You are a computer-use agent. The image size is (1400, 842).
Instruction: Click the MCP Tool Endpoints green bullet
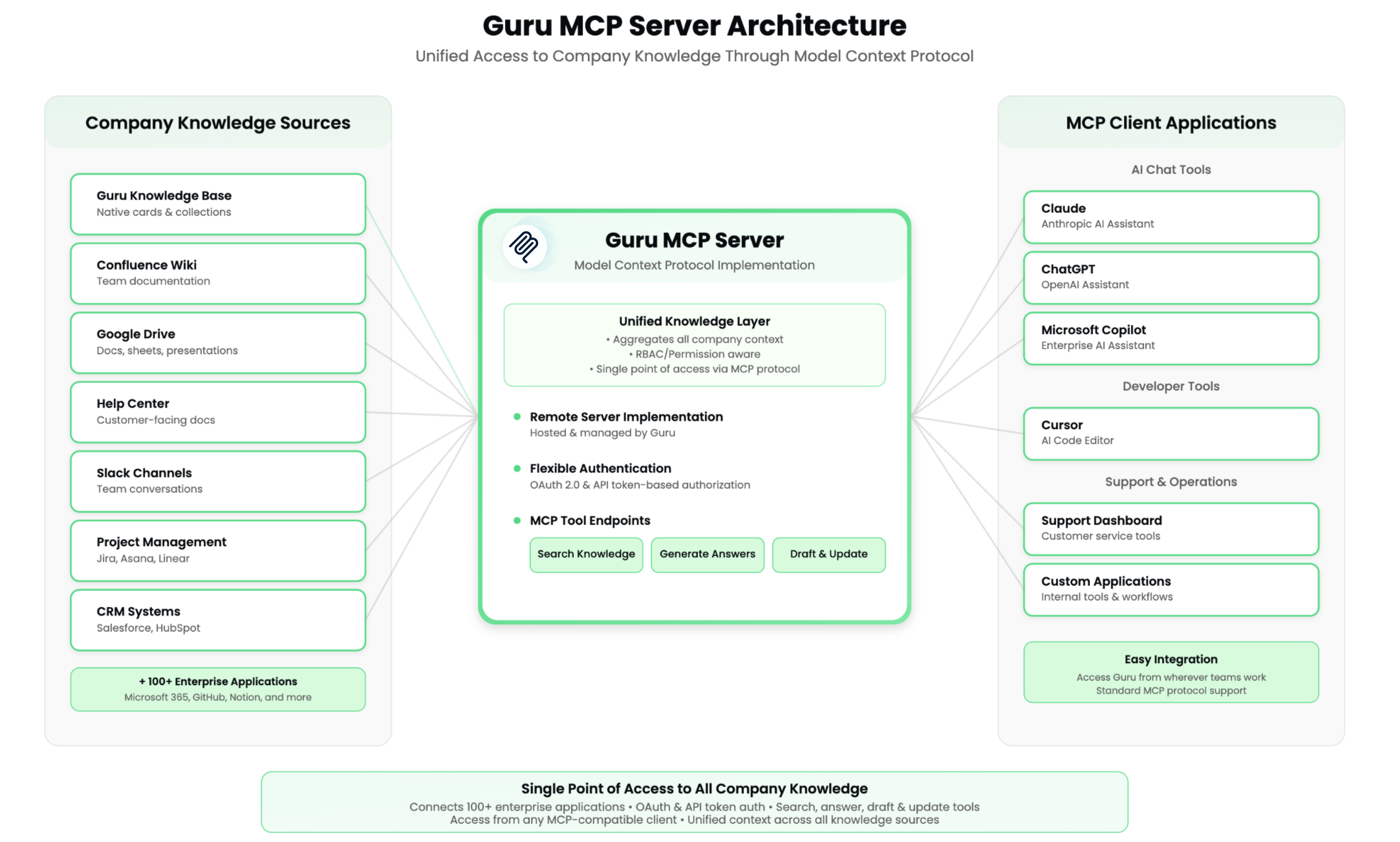click(517, 520)
